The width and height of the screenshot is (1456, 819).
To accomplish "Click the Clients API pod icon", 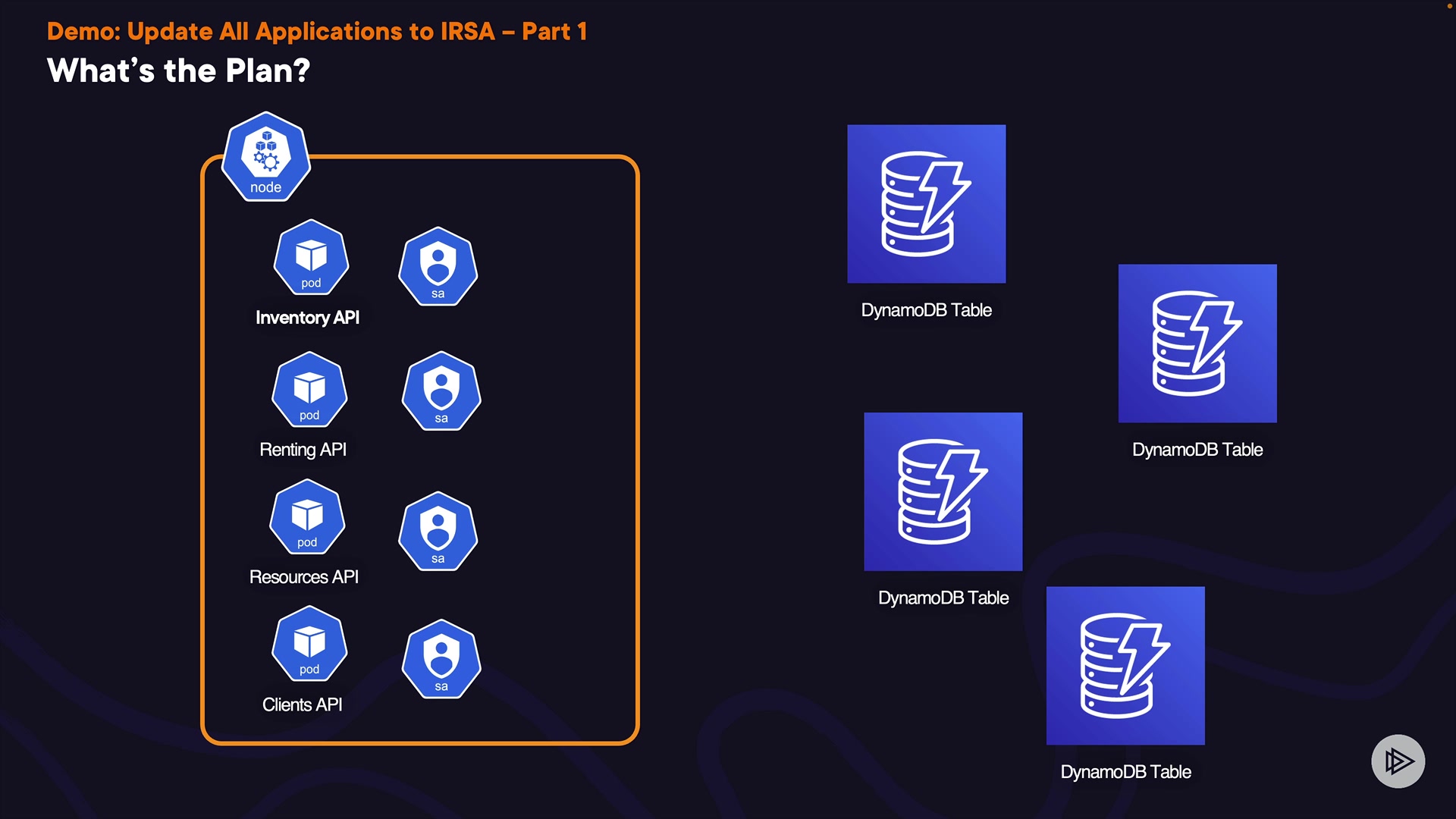I will click(309, 645).
